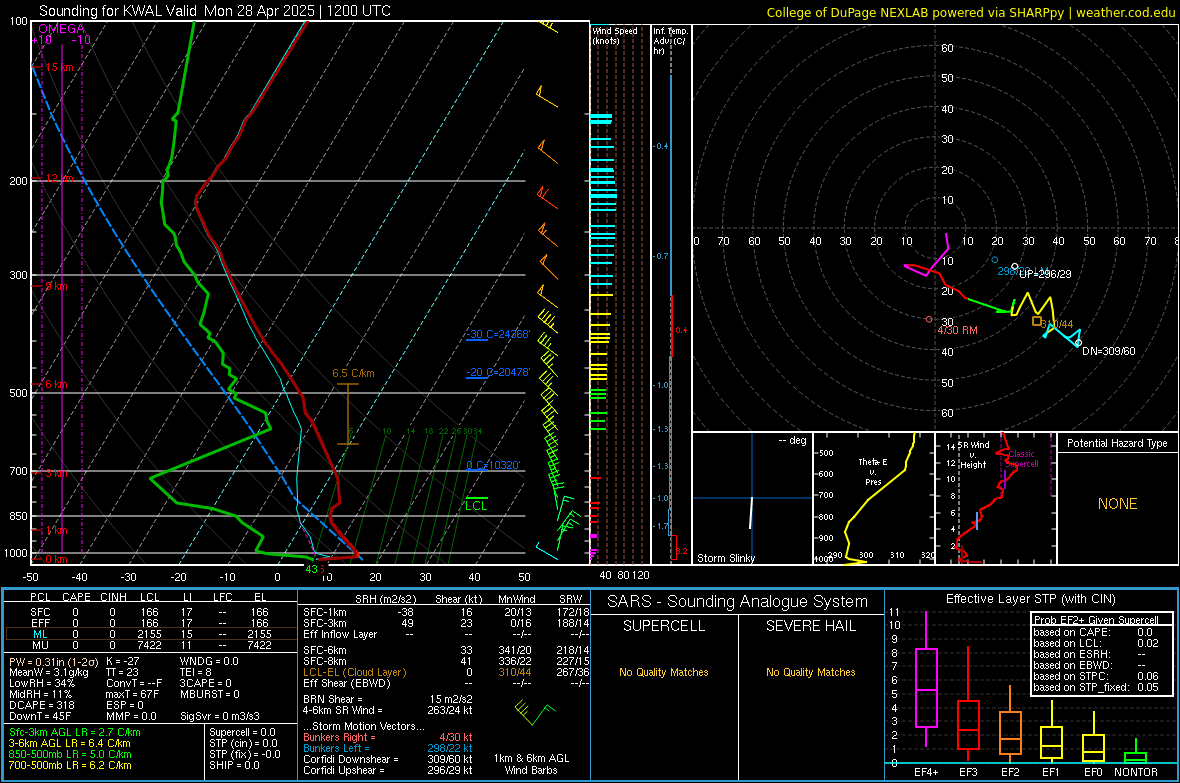
Task: Click the 15 km height marker
Action: pos(59,67)
